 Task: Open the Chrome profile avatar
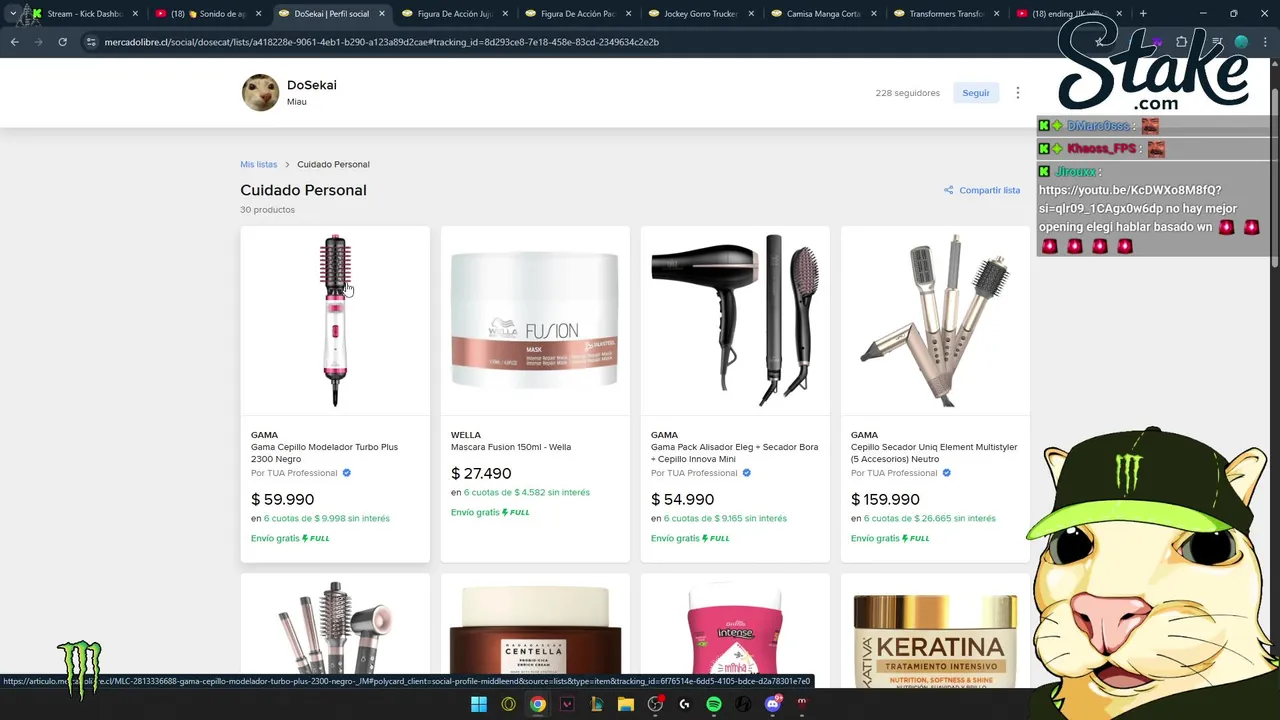click(1241, 42)
